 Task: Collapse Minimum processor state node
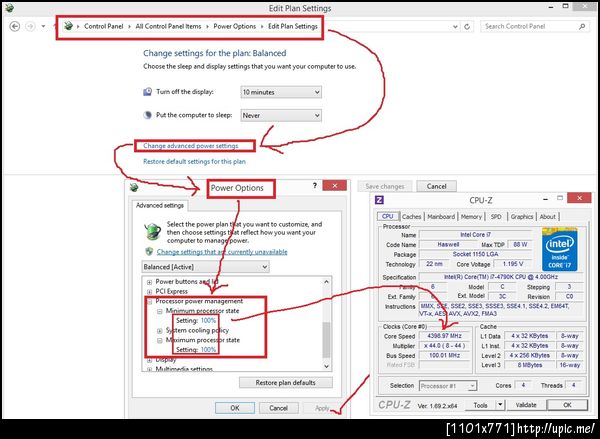tap(160, 312)
